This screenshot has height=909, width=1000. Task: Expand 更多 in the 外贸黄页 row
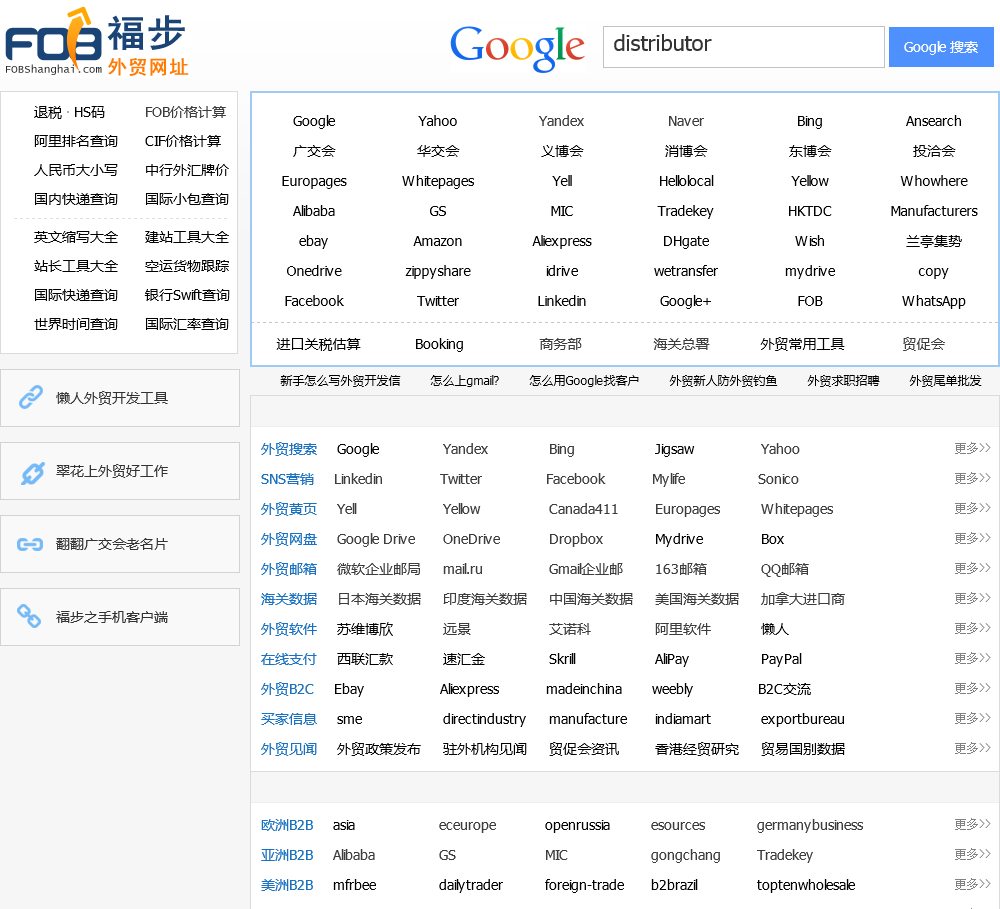[x=972, y=508]
